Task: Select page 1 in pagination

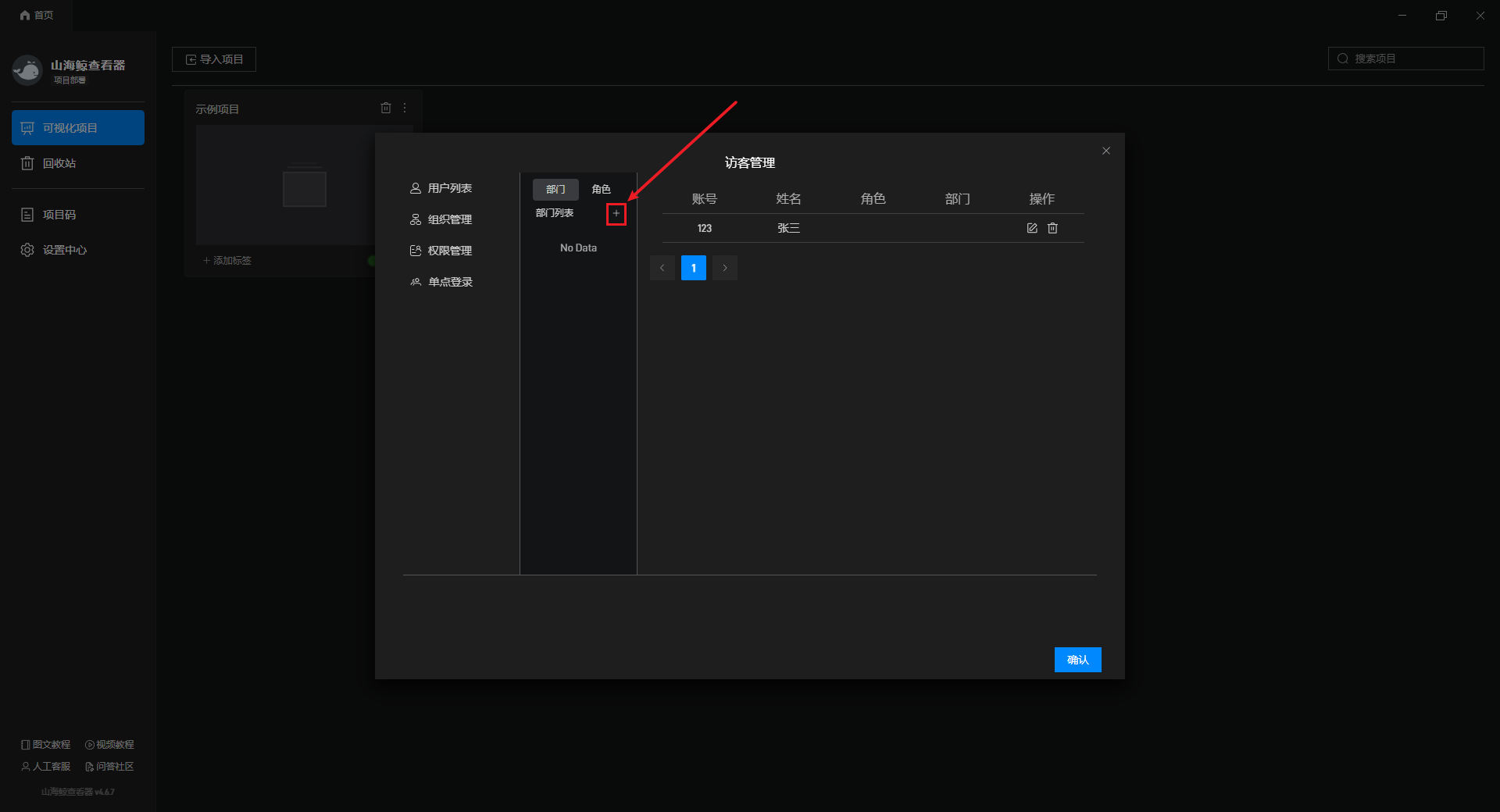Action: [693, 268]
